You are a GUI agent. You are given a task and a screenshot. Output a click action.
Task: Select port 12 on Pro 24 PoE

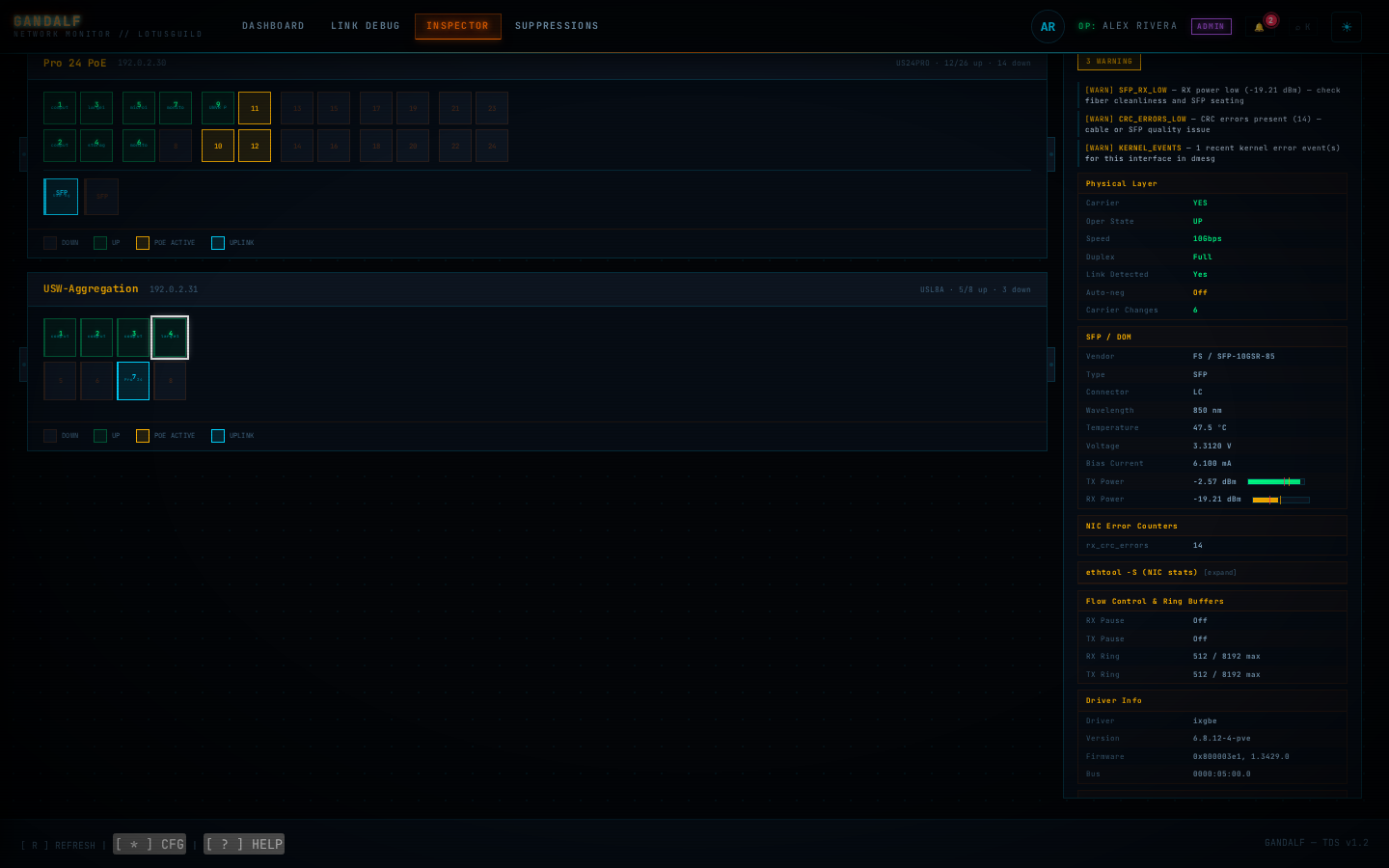point(255,146)
